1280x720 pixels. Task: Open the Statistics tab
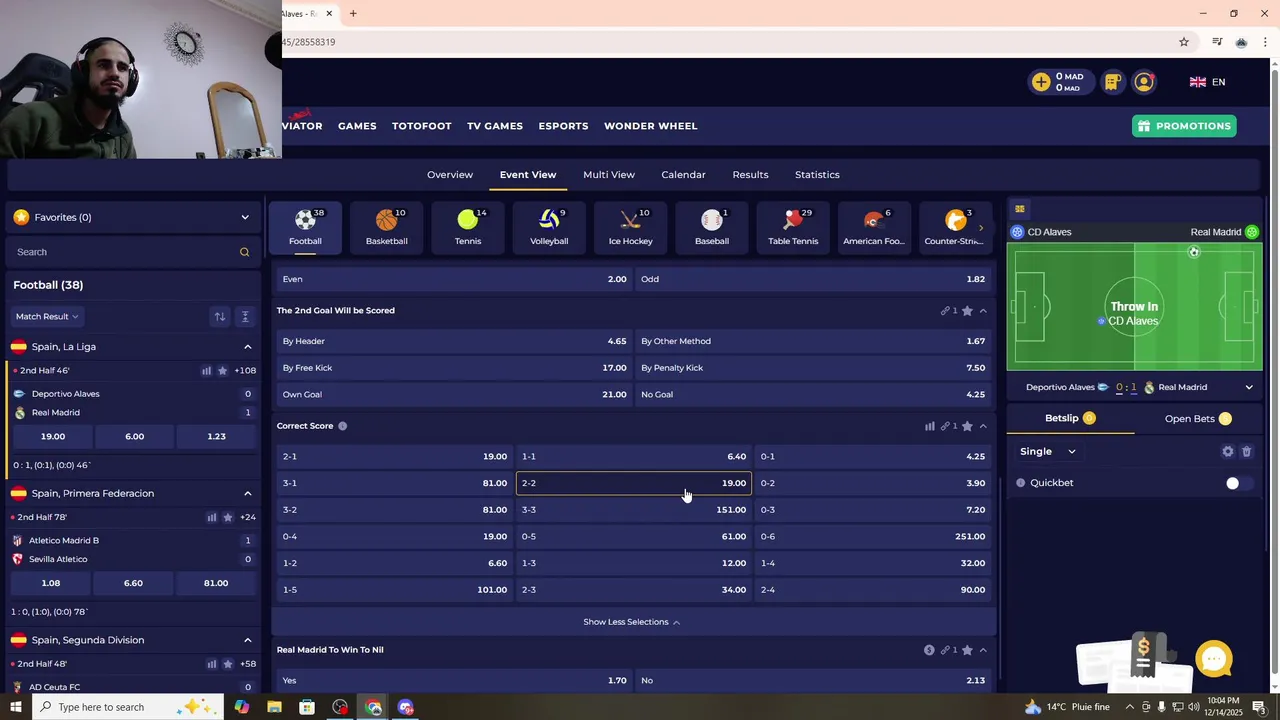click(817, 175)
